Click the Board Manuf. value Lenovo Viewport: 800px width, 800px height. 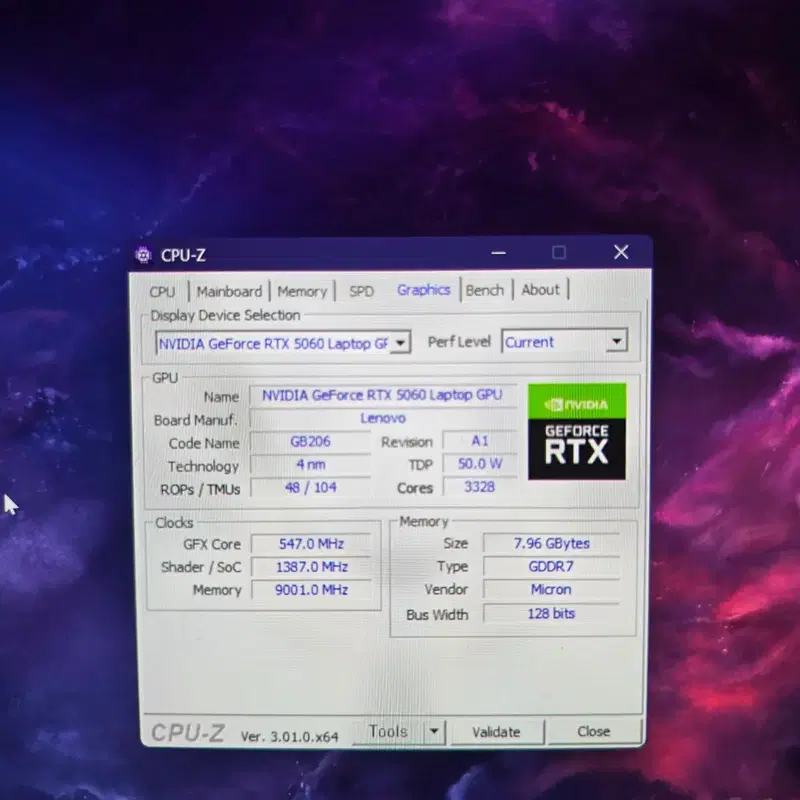pos(383,418)
